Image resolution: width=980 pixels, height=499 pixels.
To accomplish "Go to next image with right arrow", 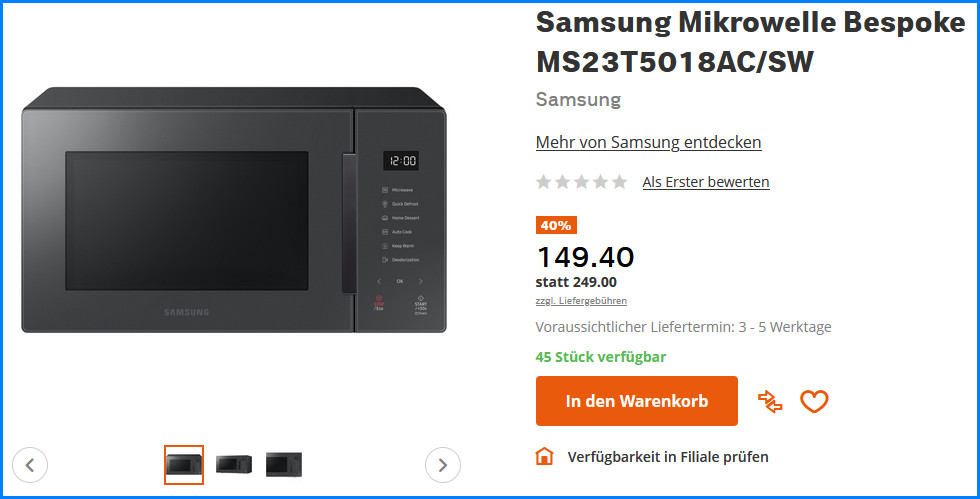I will [442, 465].
